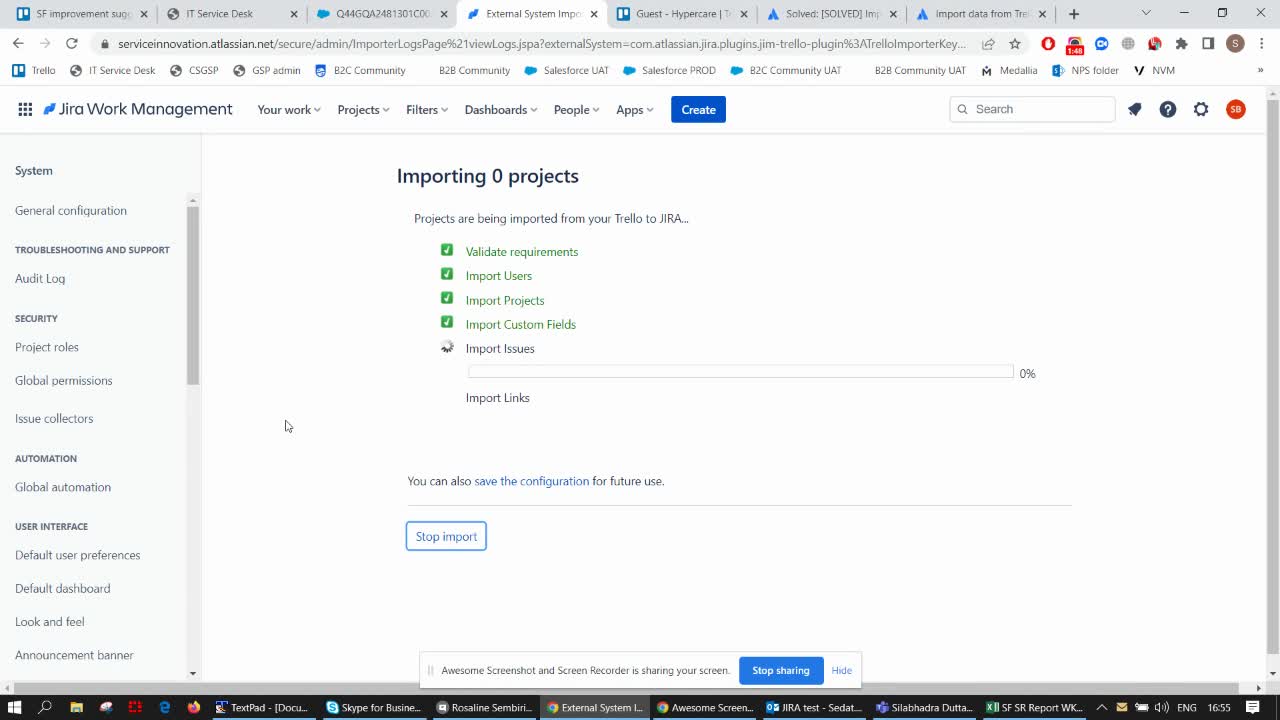Image resolution: width=1280 pixels, height=720 pixels.
Task: Click the import progress bar
Action: pyautogui.click(x=740, y=371)
